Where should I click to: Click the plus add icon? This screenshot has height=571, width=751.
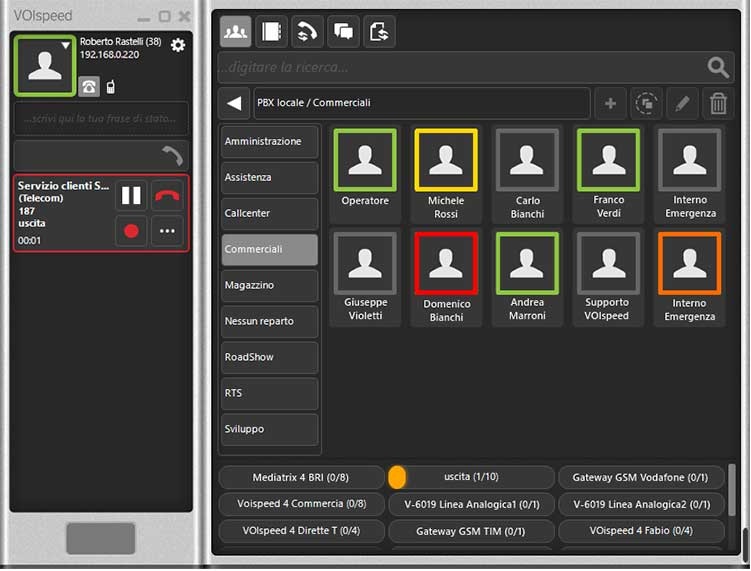(x=610, y=103)
